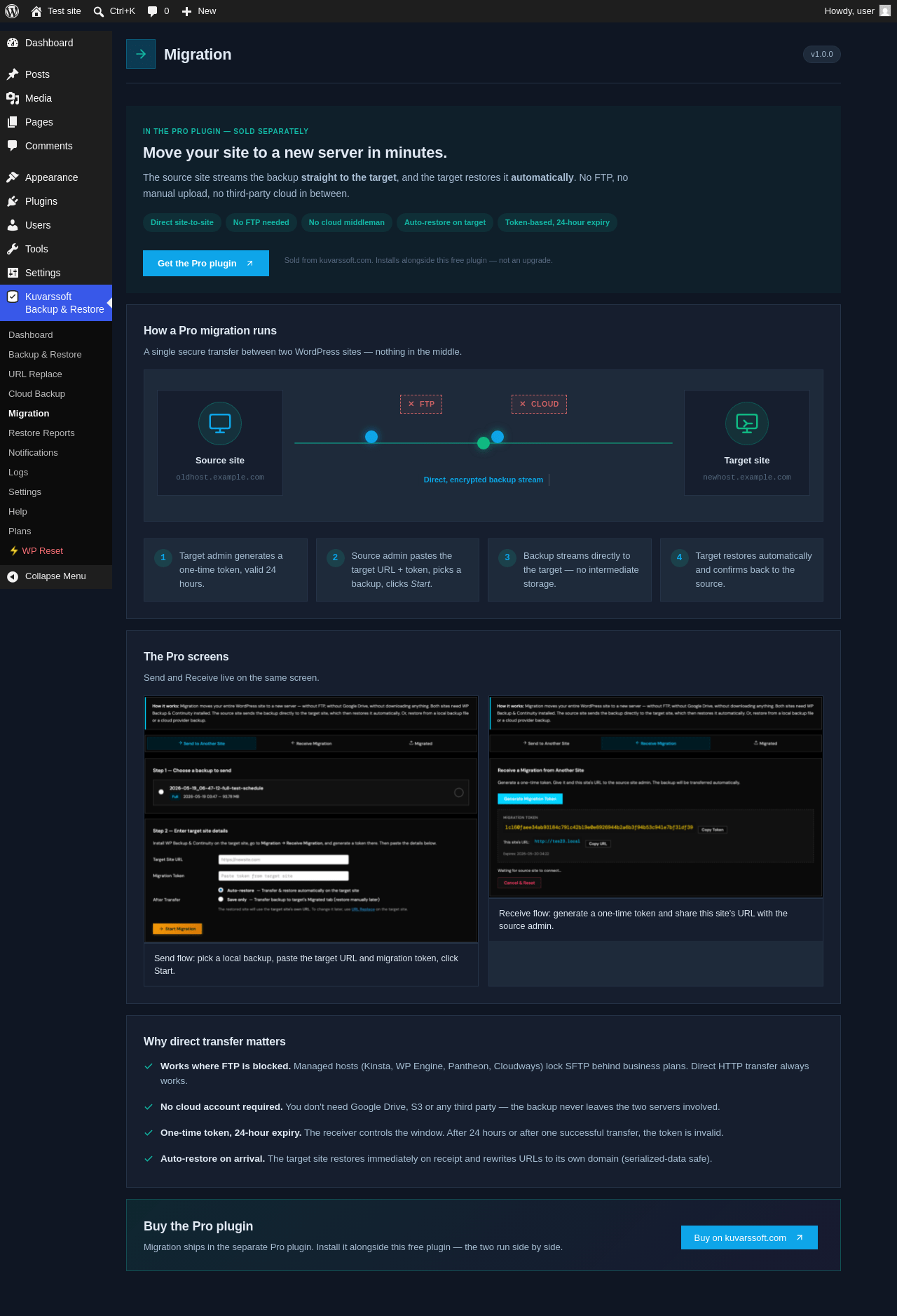Screen dimensions: 897x1316
Task: Open the Media library icon in sidebar
Action: (13, 98)
